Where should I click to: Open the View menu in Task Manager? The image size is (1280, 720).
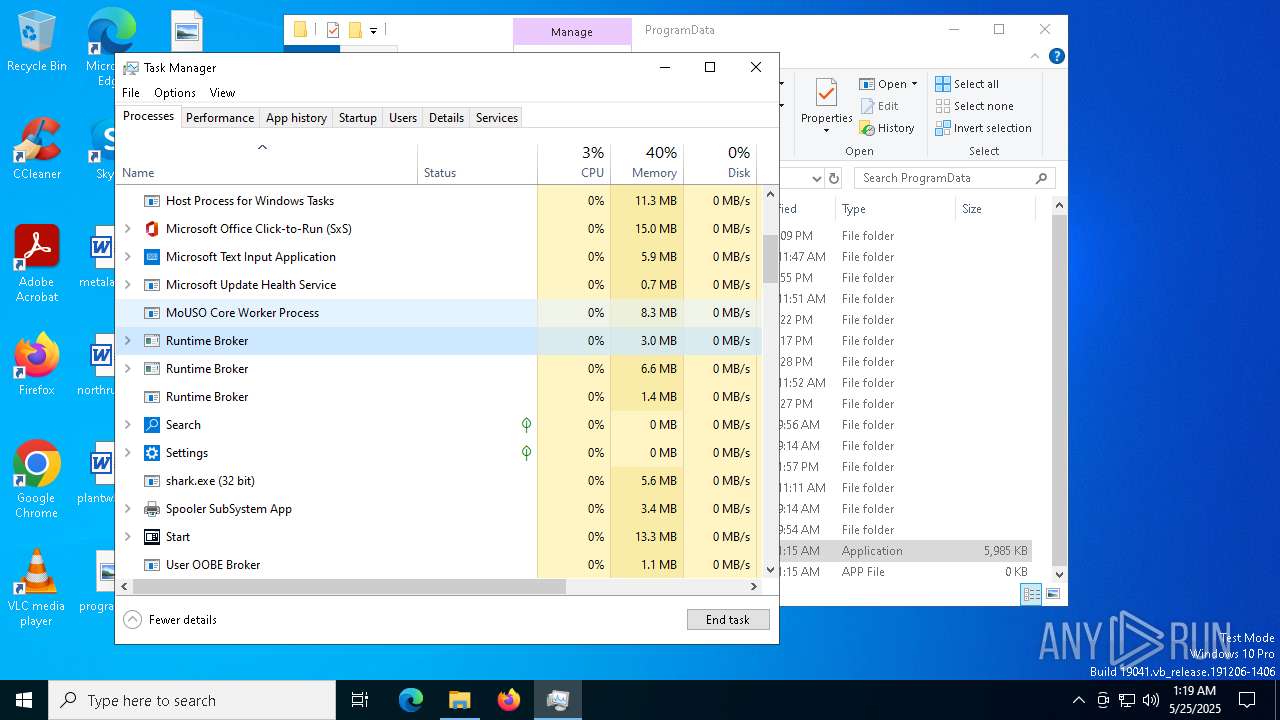(222, 93)
